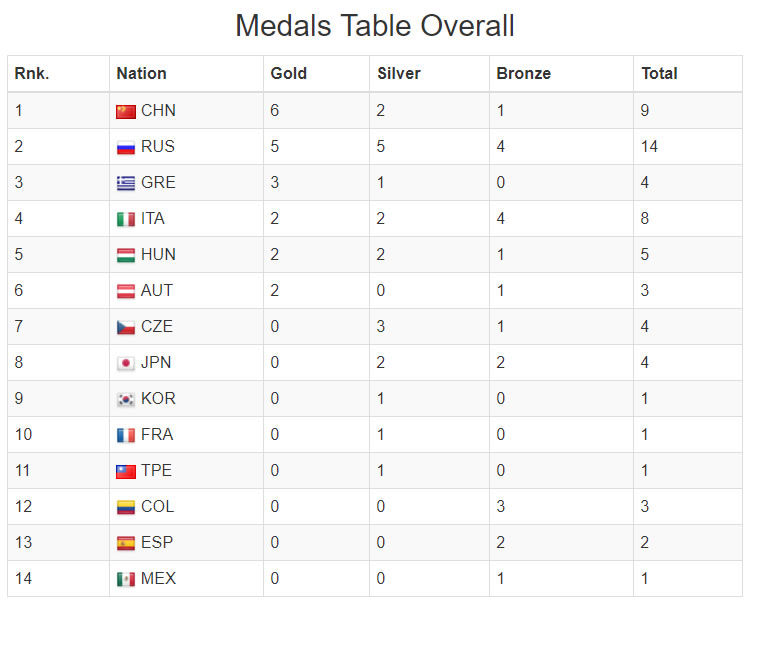Click the Russia flag icon
Screen dimensions: 758x664
(126, 147)
